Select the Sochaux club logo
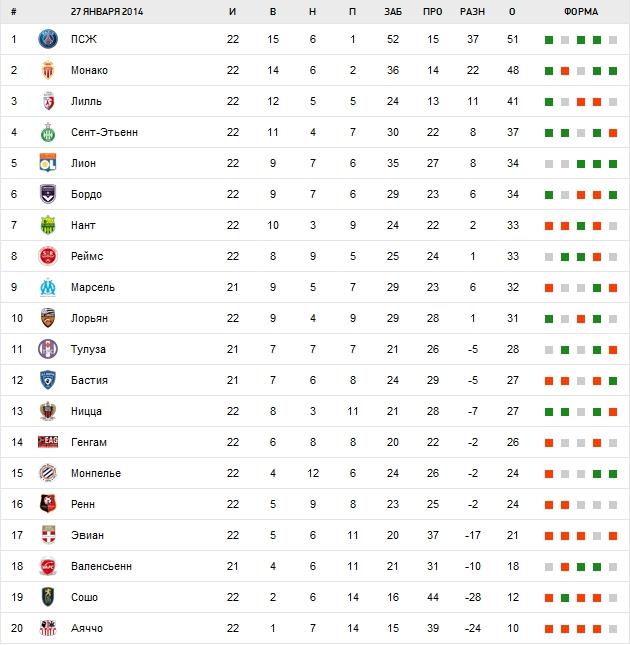Viewport: 630px width, 645px height. (47, 598)
